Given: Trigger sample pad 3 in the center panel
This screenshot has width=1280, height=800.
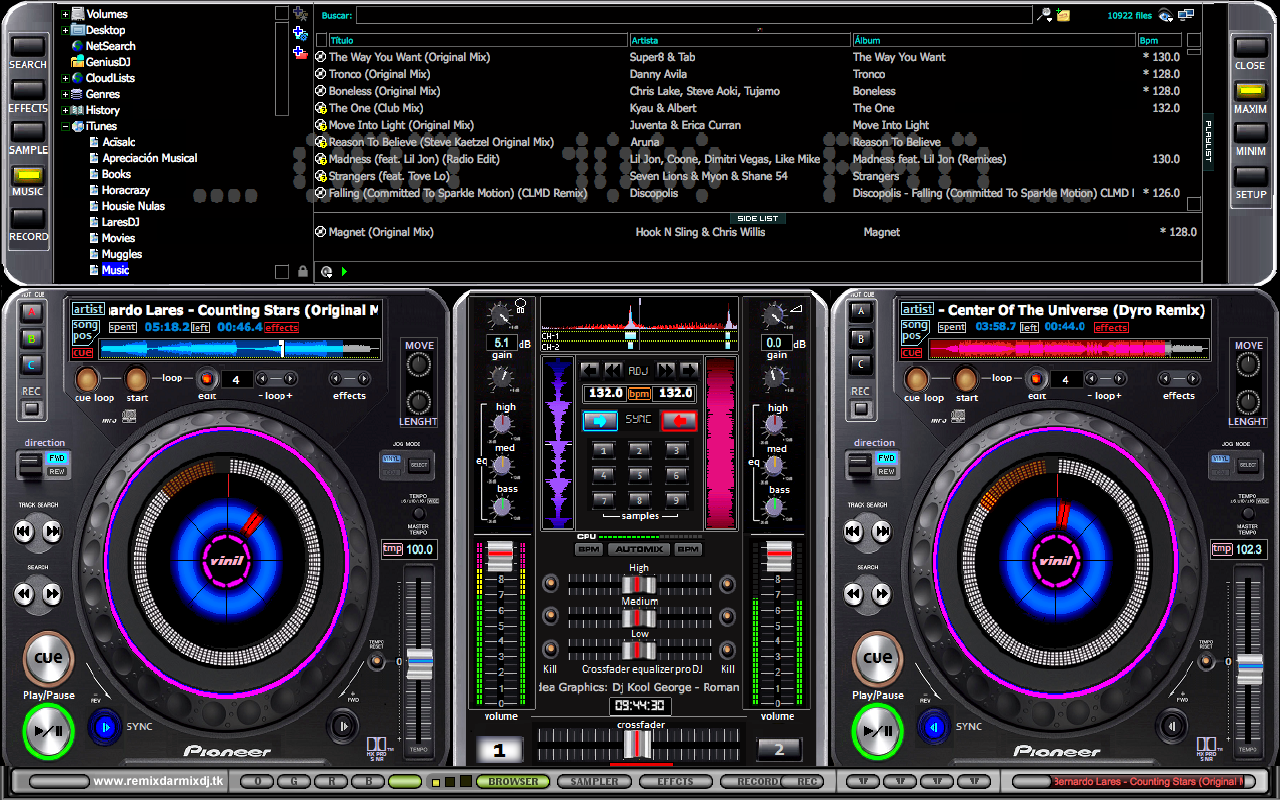Looking at the screenshot, I should click(x=676, y=451).
